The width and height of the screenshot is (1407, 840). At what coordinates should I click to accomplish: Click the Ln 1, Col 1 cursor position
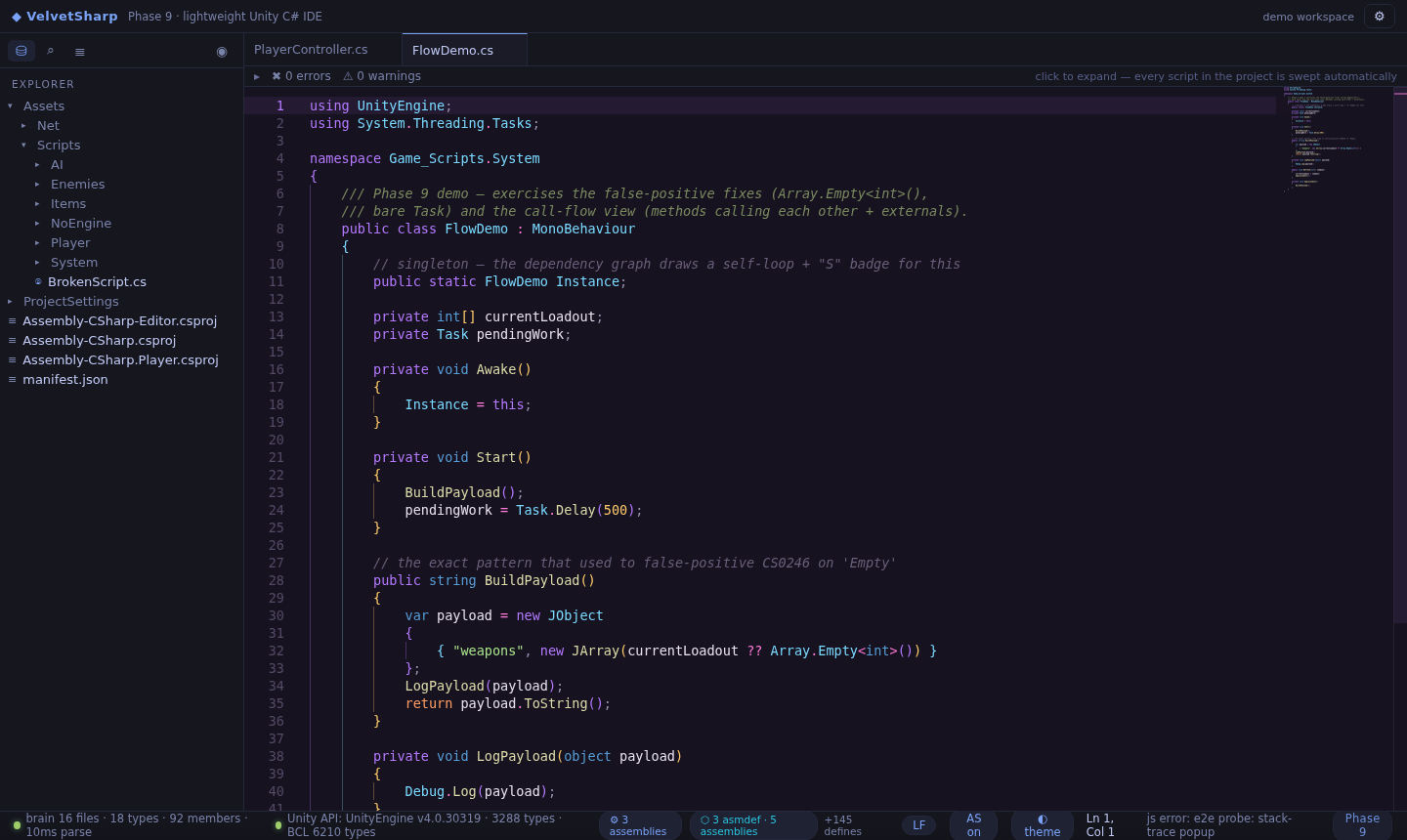(x=1100, y=825)
